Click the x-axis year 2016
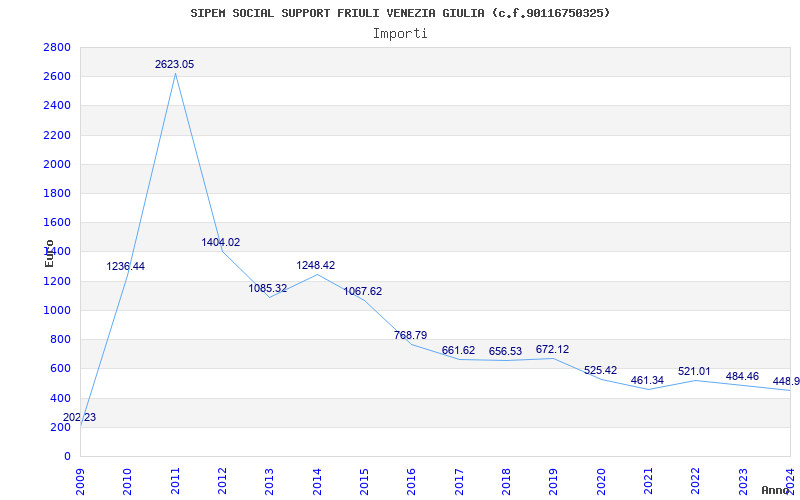This screenshot has width=800, height=500. click(x=412, y=482)
